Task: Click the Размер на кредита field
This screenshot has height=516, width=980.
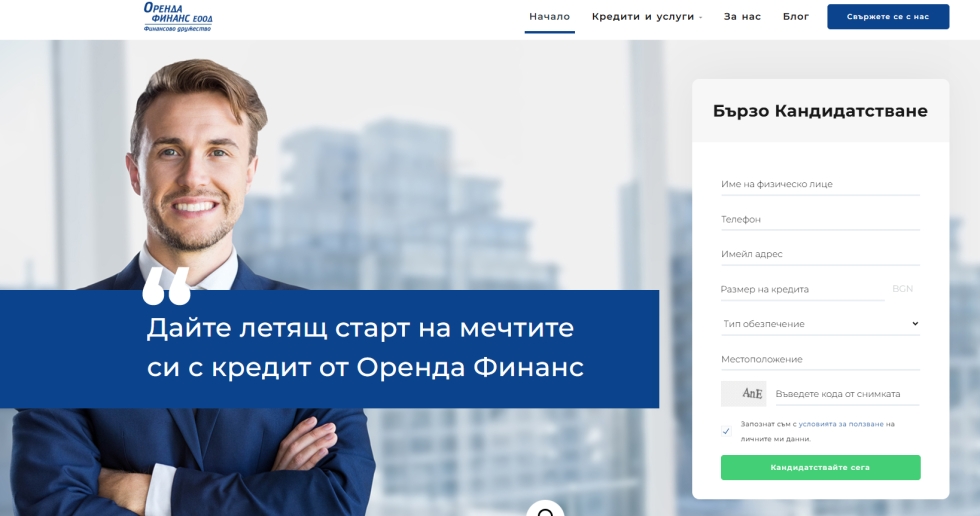Action: pyautogui.click(x=802, y=289)
